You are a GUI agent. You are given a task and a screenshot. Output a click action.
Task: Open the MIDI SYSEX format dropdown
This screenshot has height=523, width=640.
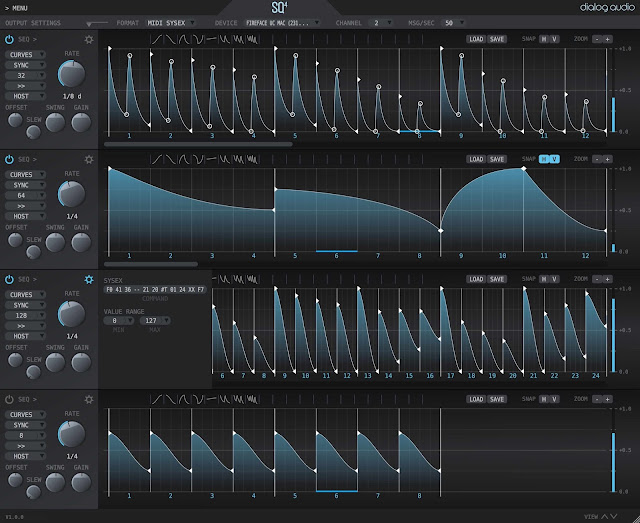click(x=171, y=23)
